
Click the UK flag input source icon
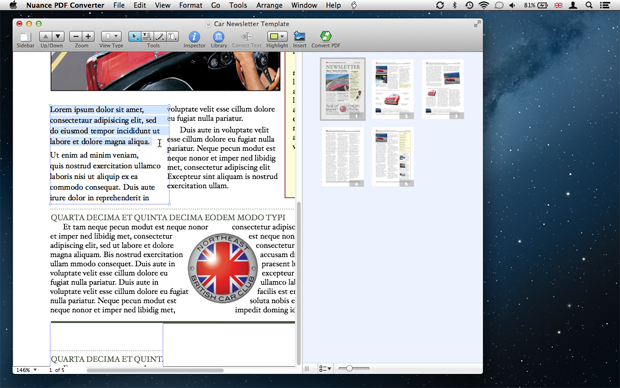coord(558,5)
